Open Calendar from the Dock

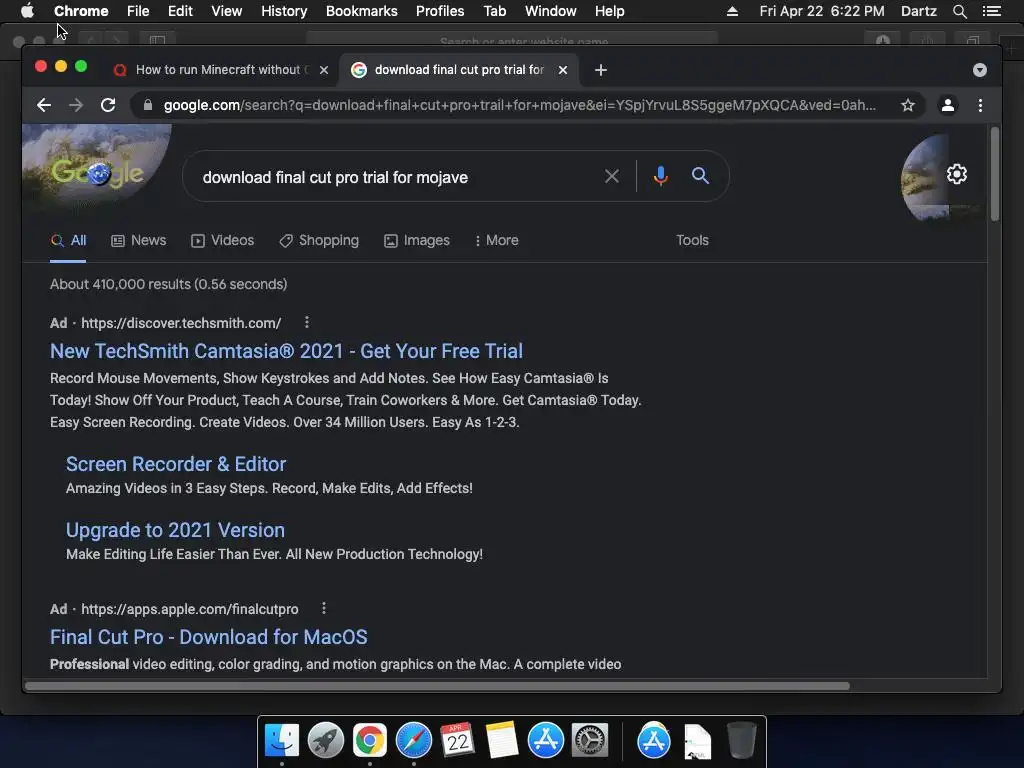coord(457,740)
